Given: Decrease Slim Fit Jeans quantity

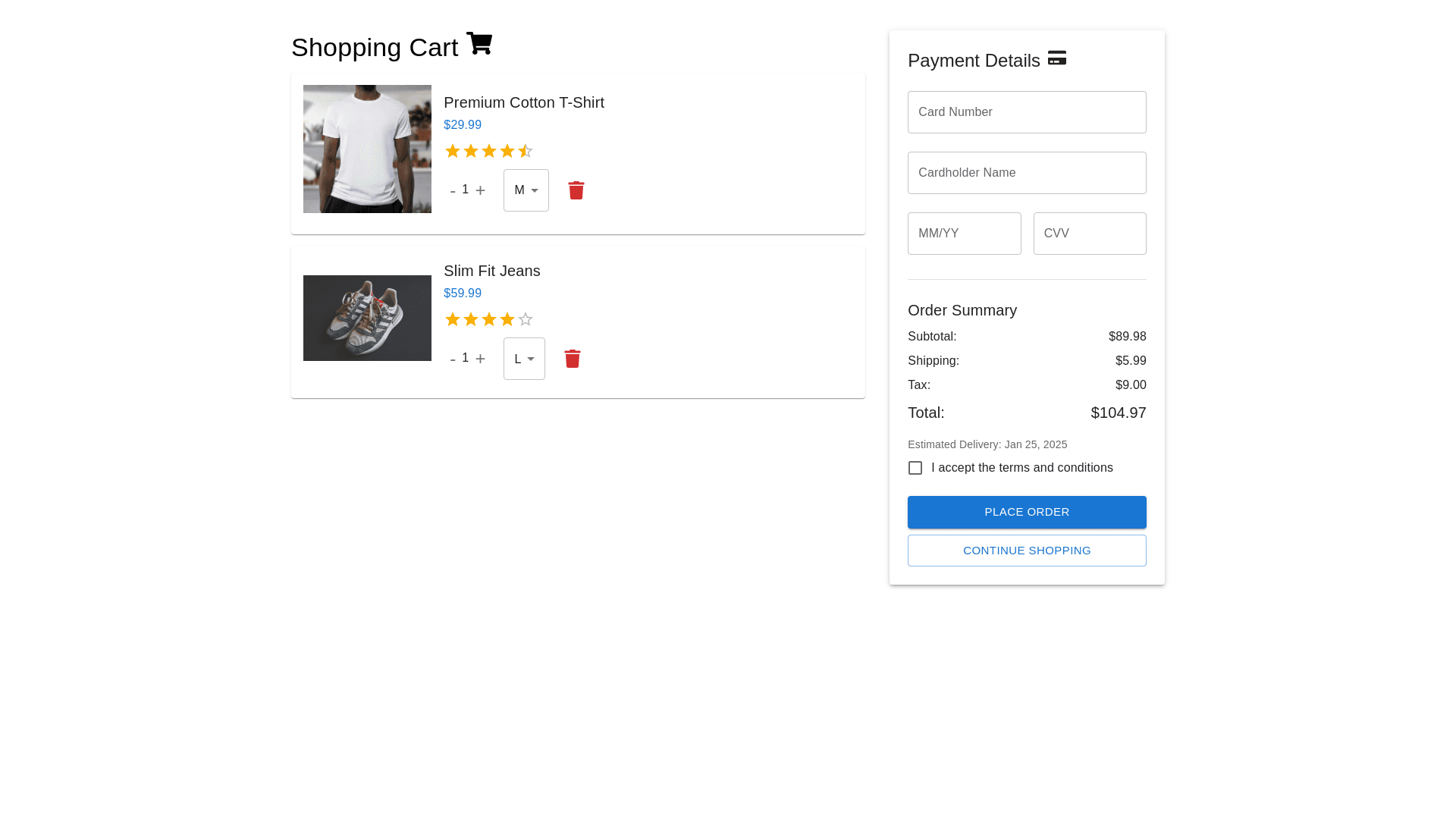Looking at the screenshot, I should [x=453, y=359].
